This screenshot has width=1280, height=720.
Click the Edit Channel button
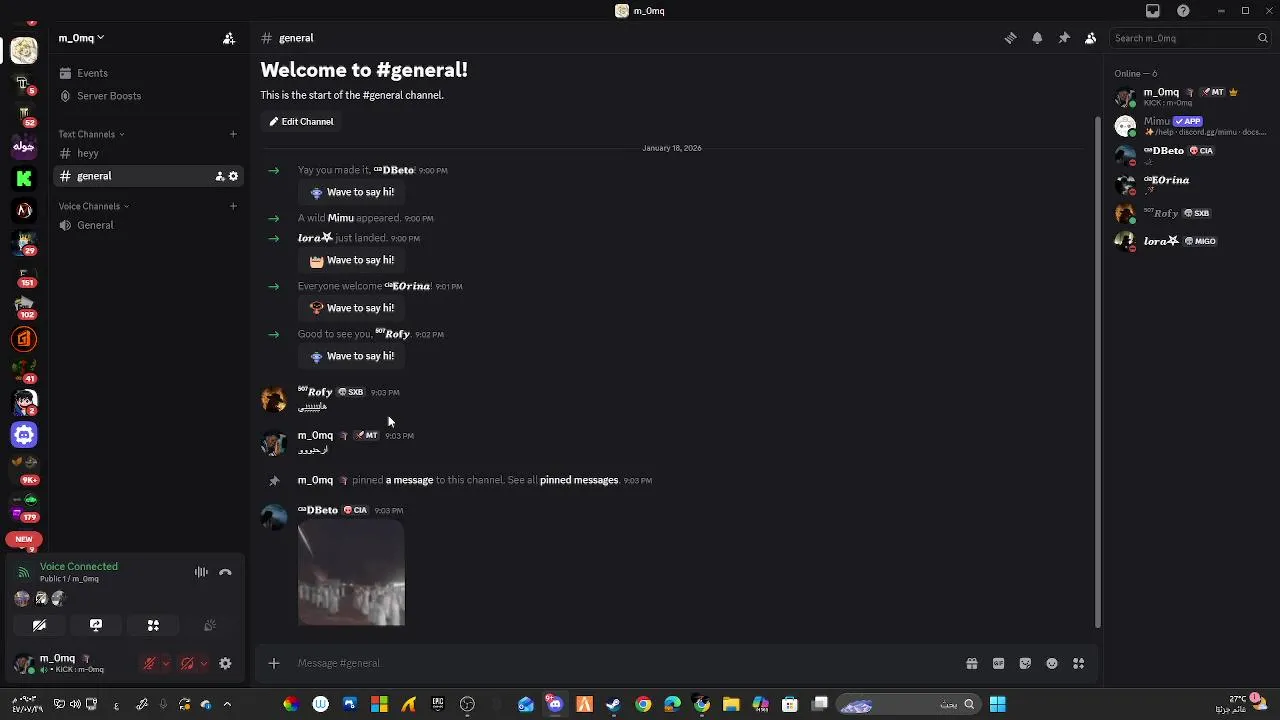(x=301, y=121)
